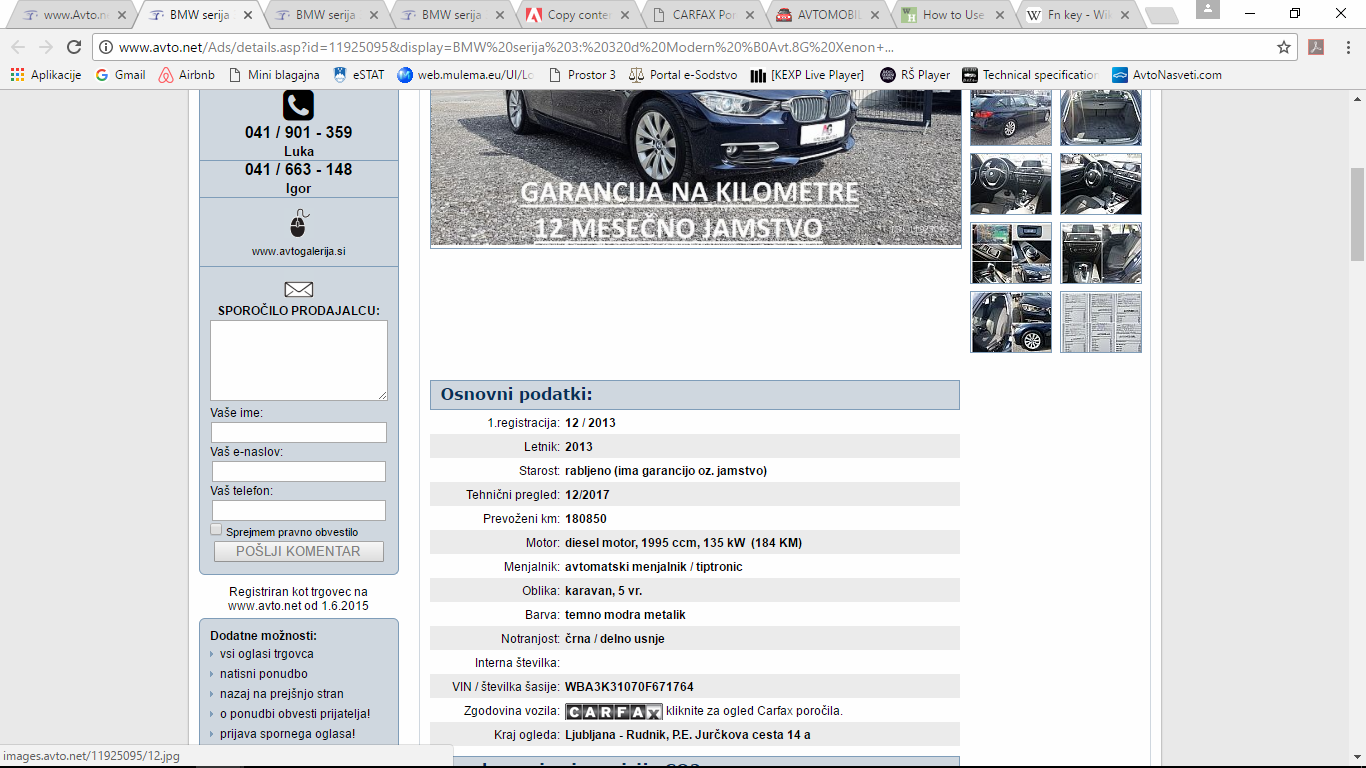Click the www.avto.net link under Registriran kot trgovec

[264, 606]
